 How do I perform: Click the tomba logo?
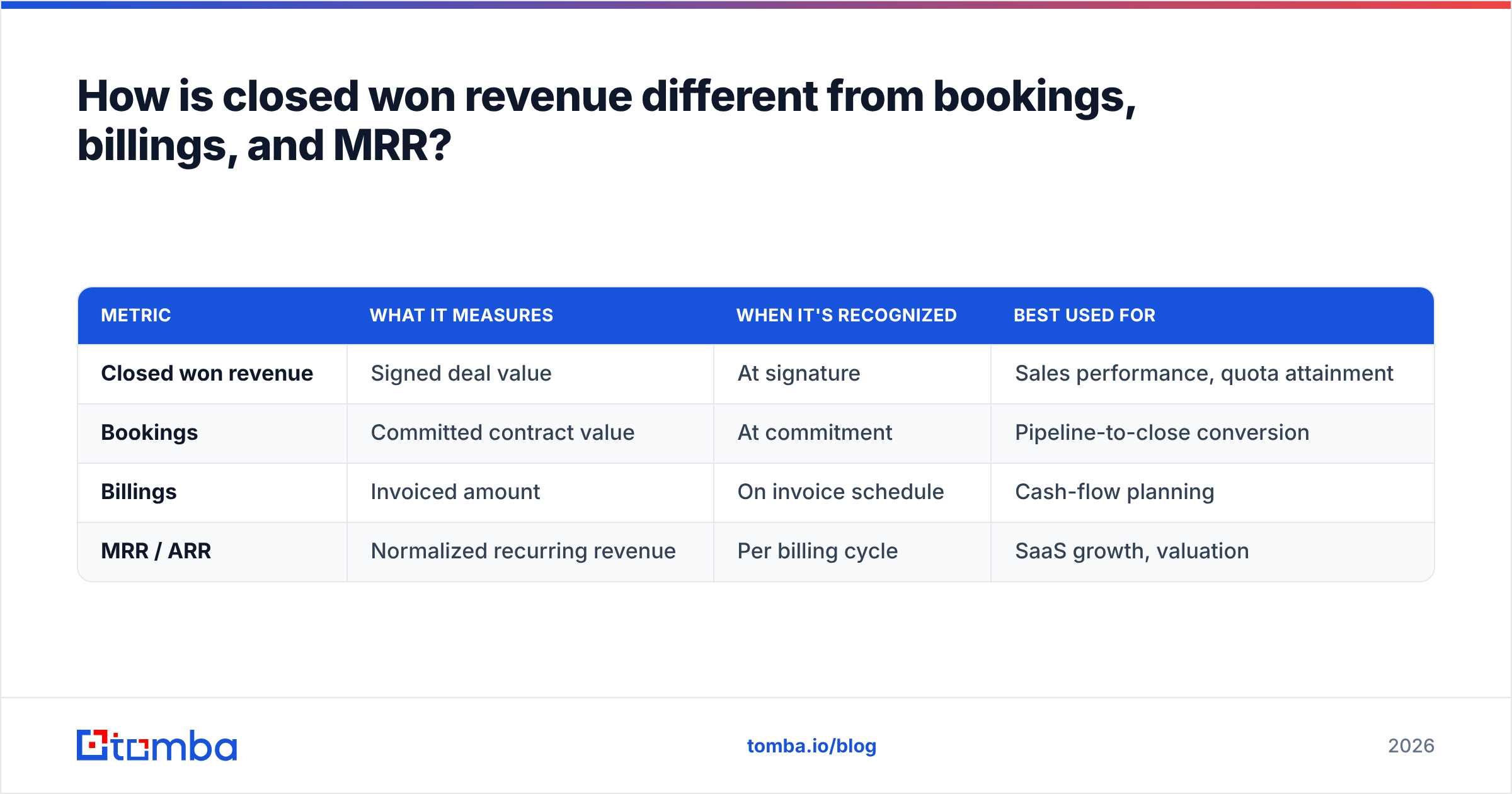pyautogui.click(x=157, y=745)
